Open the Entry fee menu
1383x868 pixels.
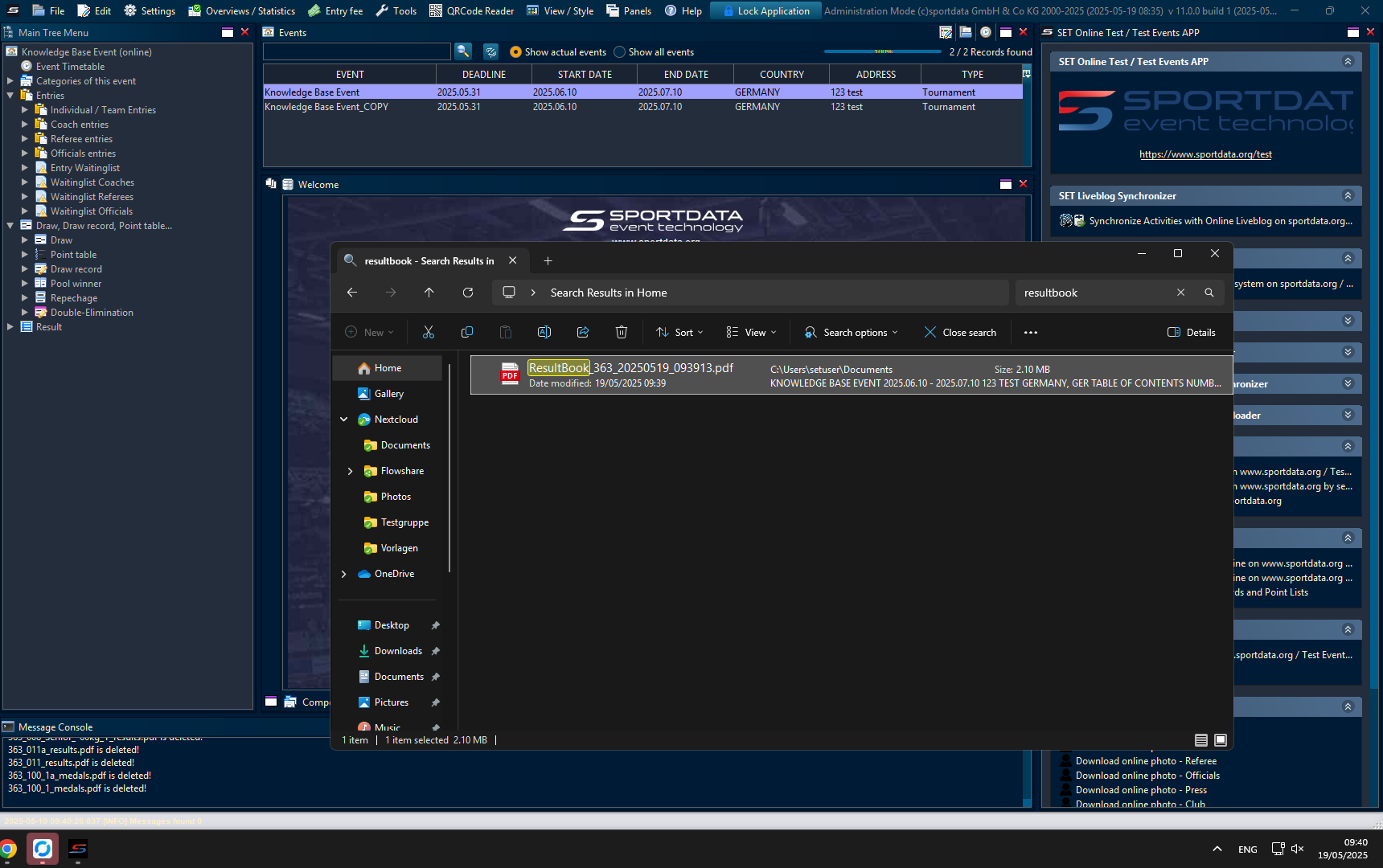335,10
